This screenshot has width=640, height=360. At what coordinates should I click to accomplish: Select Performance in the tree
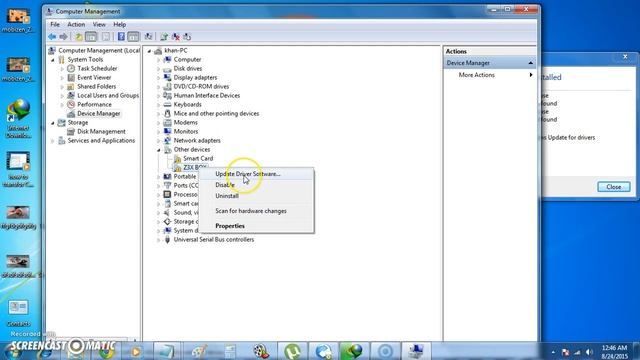click(x=94, y=104)
